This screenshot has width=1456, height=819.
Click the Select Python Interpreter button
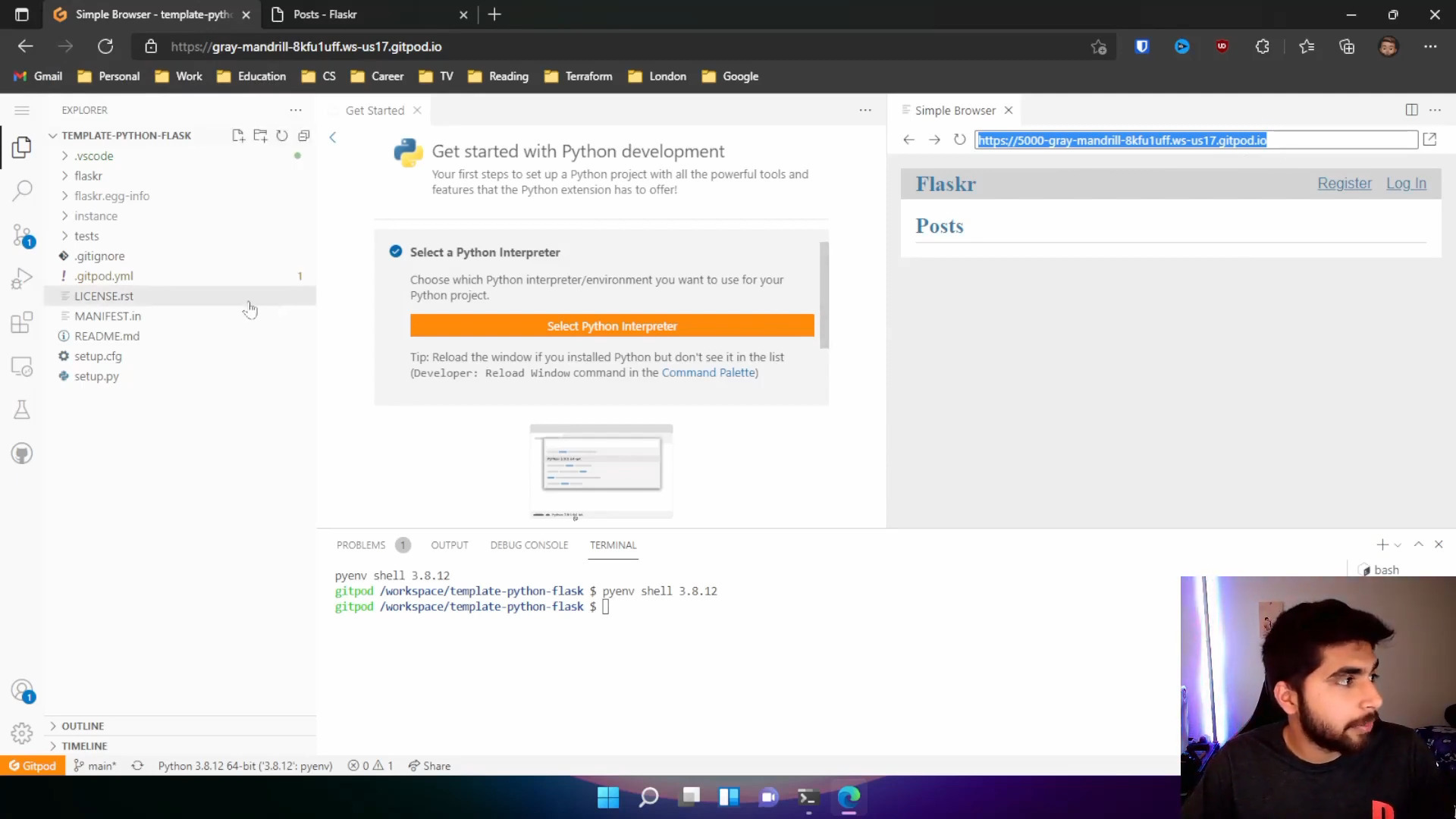(x=612, y=326)
